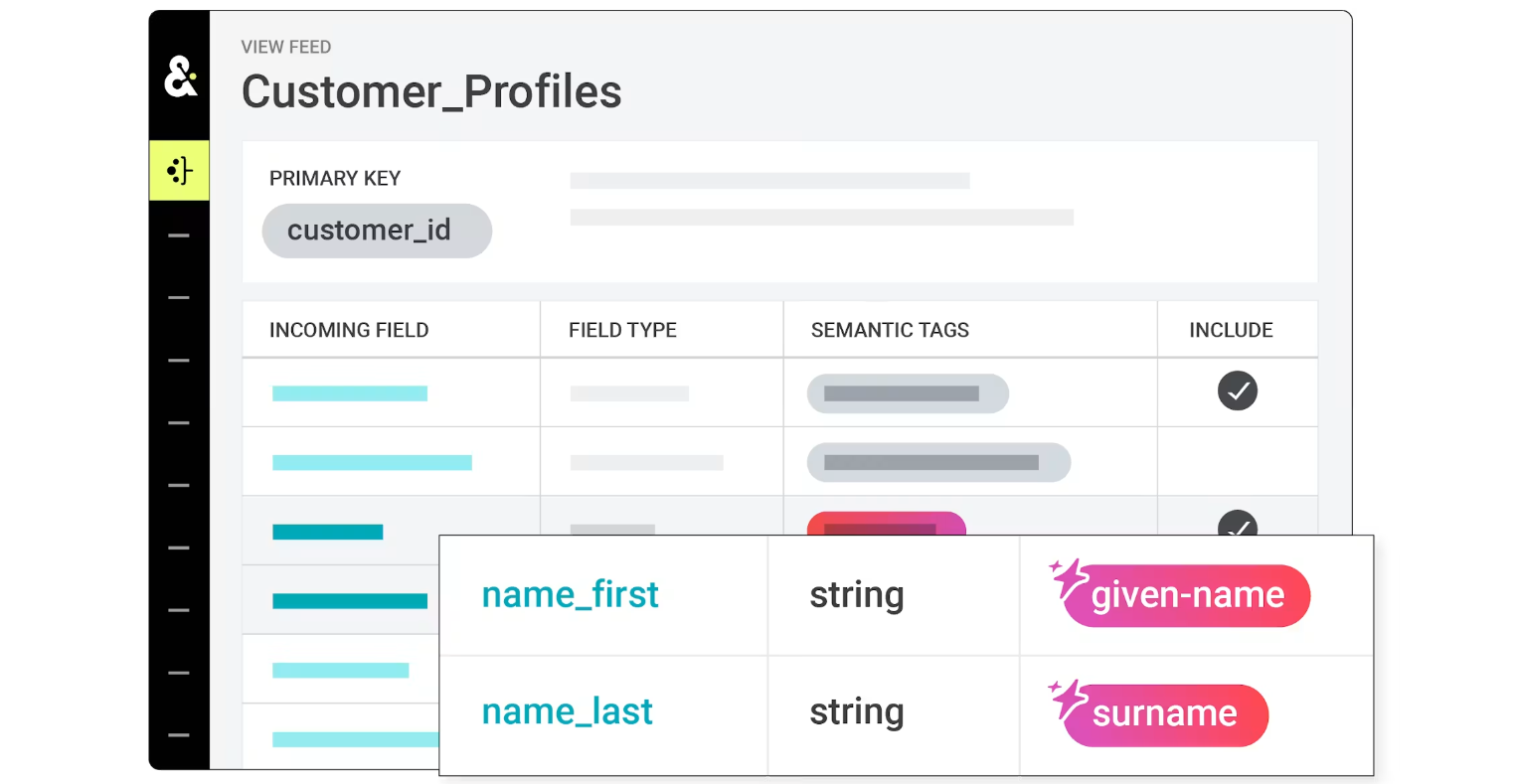Select the highlighted feeds icon in sidebar
This screenshot has height=784, width=1514.
[x=179, y=170]
